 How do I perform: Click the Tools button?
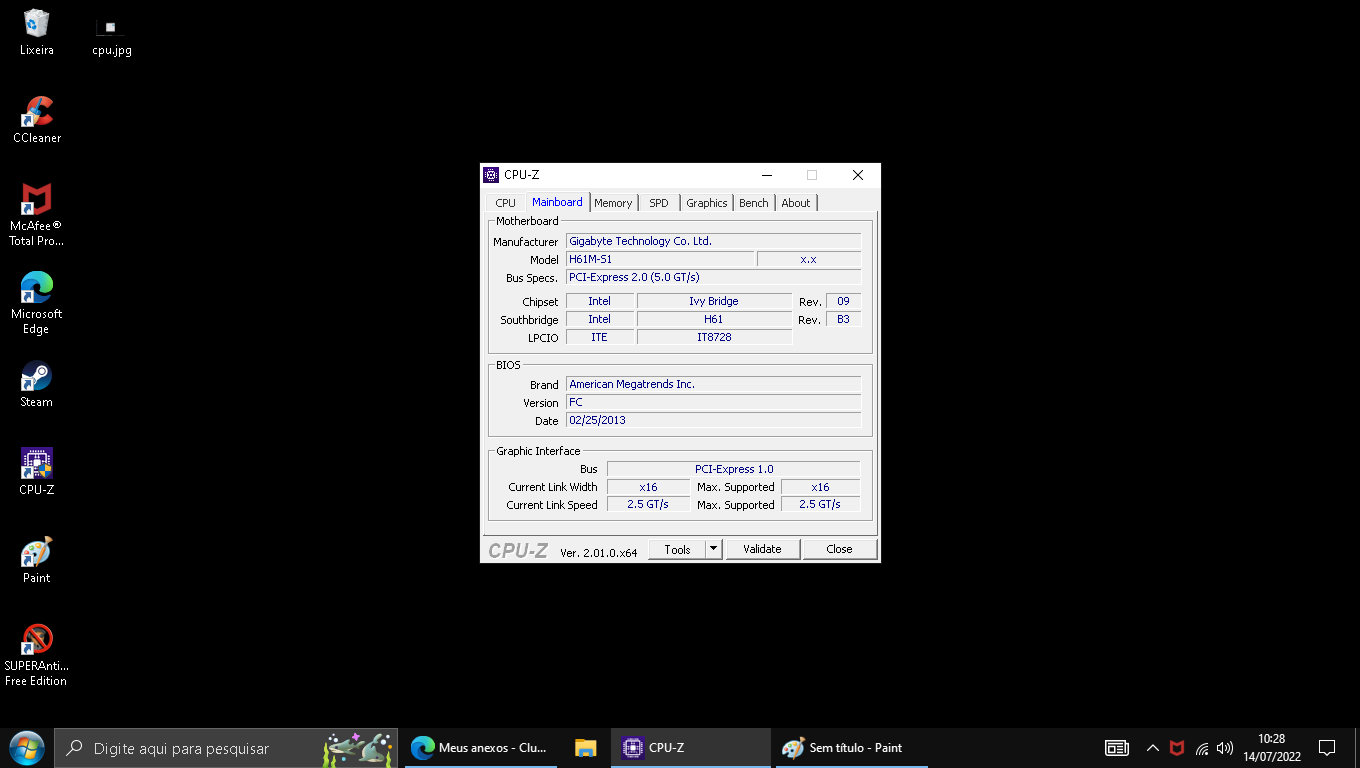click(x=677, y=549)
